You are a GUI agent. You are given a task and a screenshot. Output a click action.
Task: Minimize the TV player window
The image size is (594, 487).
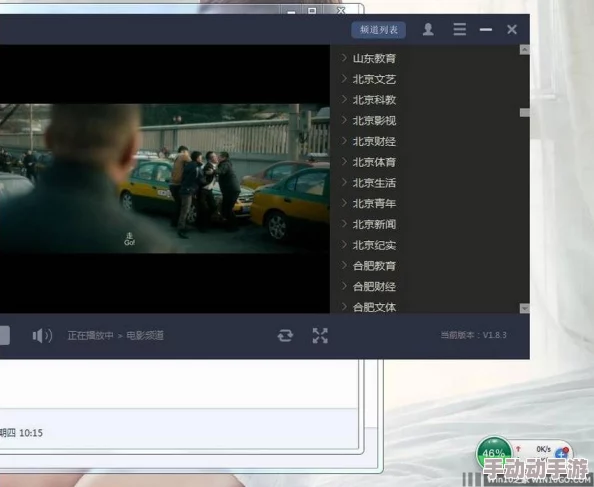[486, 30]
